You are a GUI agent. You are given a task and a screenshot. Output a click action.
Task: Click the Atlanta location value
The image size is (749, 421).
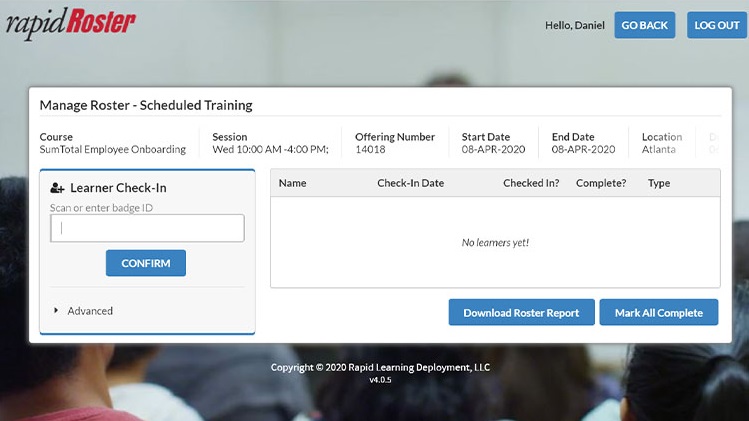[658, 150]
